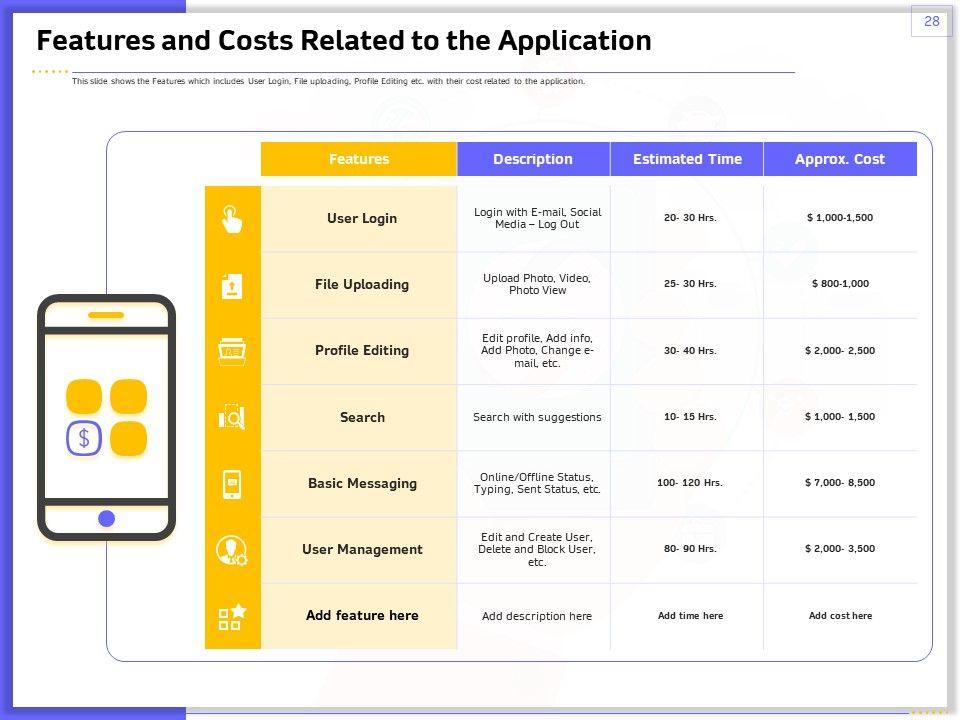Image resolution: width=960 pixels, height=720 pixels.
Task: Click the dollar sign app icon on phone
Action: pos(84,438)
